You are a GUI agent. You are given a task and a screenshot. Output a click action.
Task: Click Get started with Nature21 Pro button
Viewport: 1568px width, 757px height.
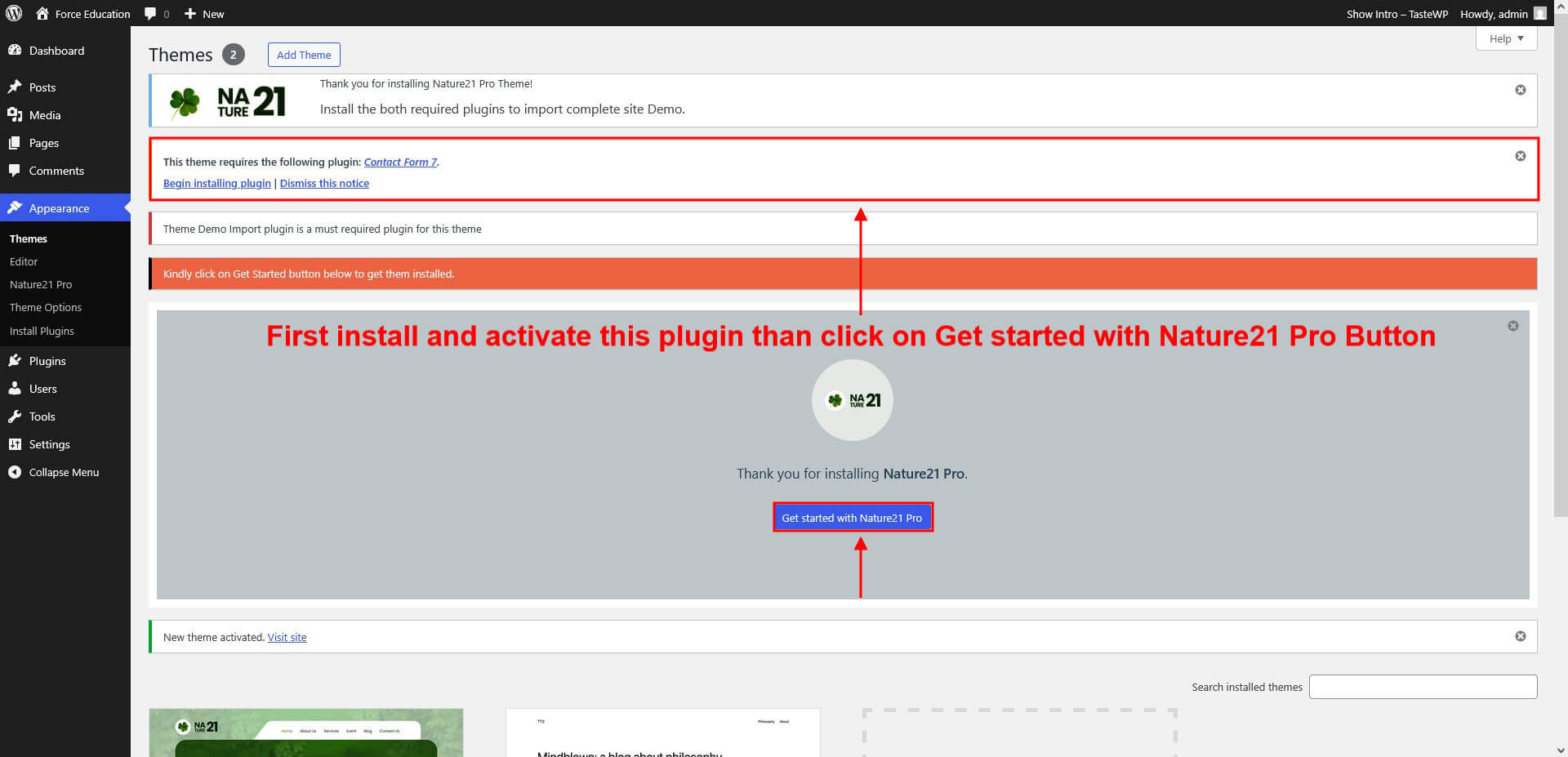(x=852, y=518)
